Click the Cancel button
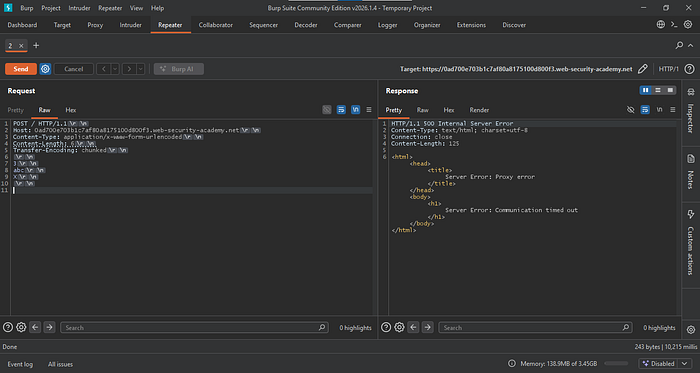 point(74,69)
